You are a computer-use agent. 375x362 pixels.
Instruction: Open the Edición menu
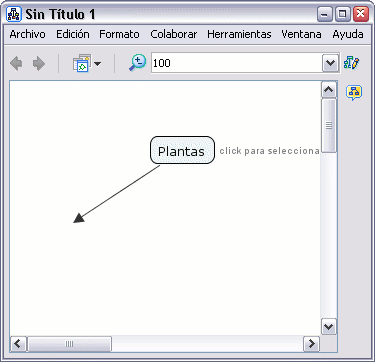[73, 34]
